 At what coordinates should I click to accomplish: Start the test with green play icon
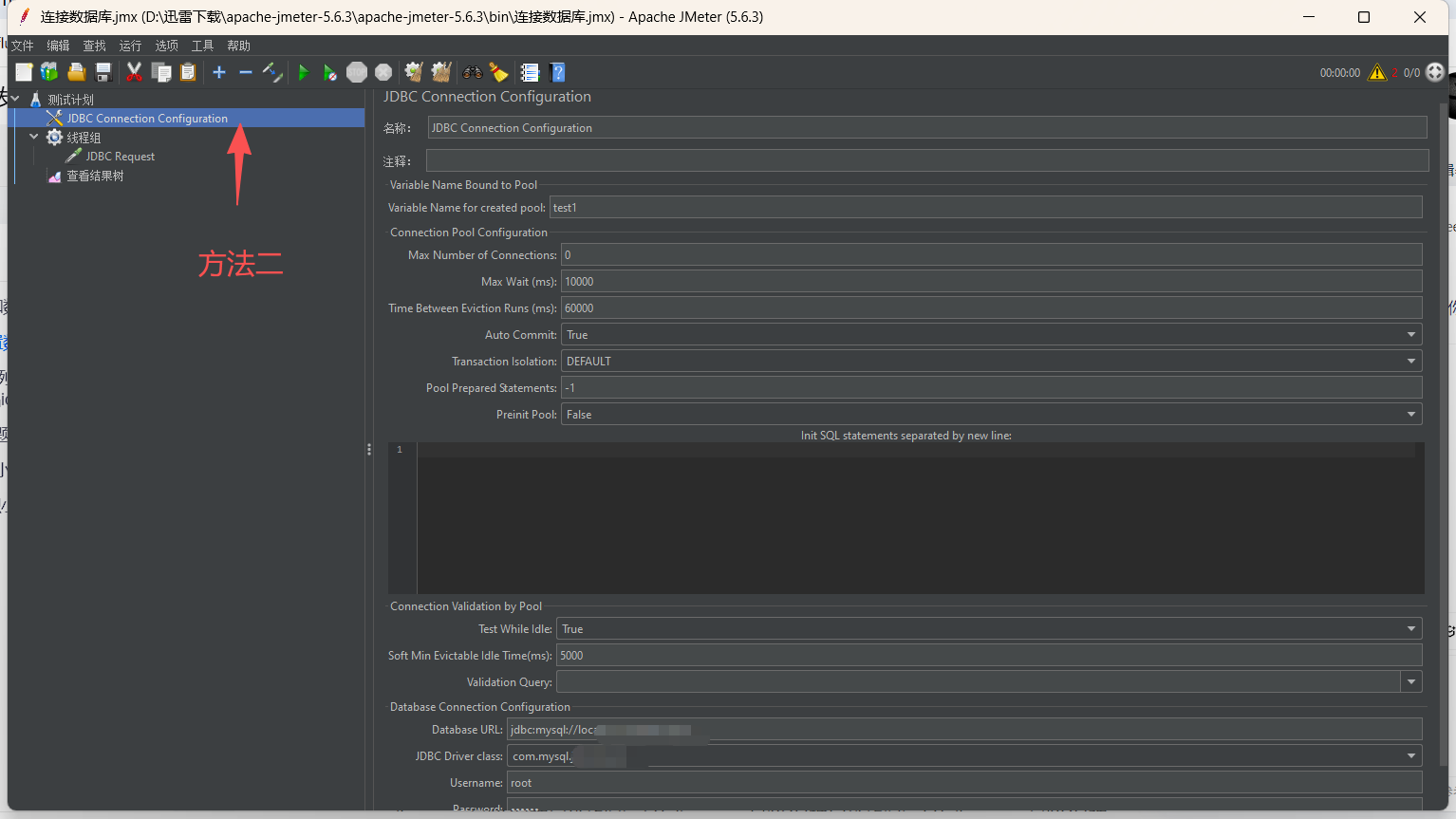(x=304, y=72)
